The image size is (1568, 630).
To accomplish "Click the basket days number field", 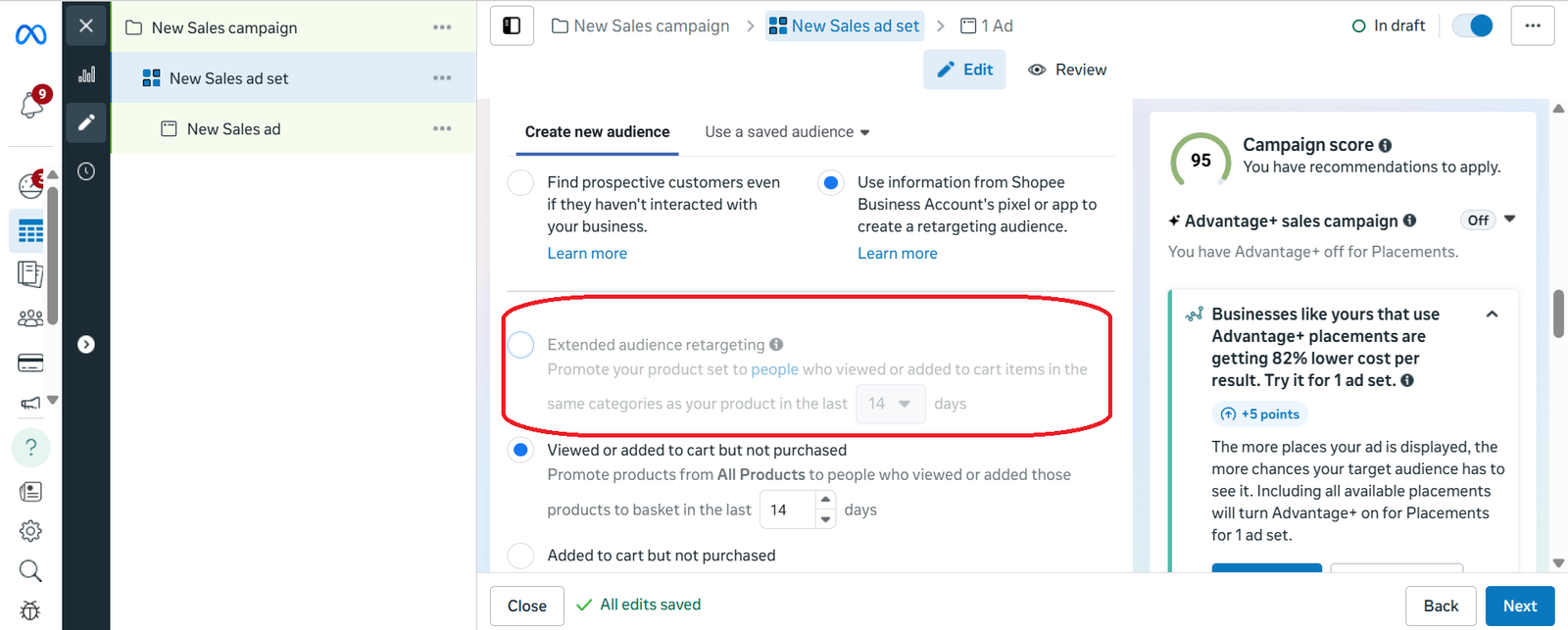I will tap(788, 510).
